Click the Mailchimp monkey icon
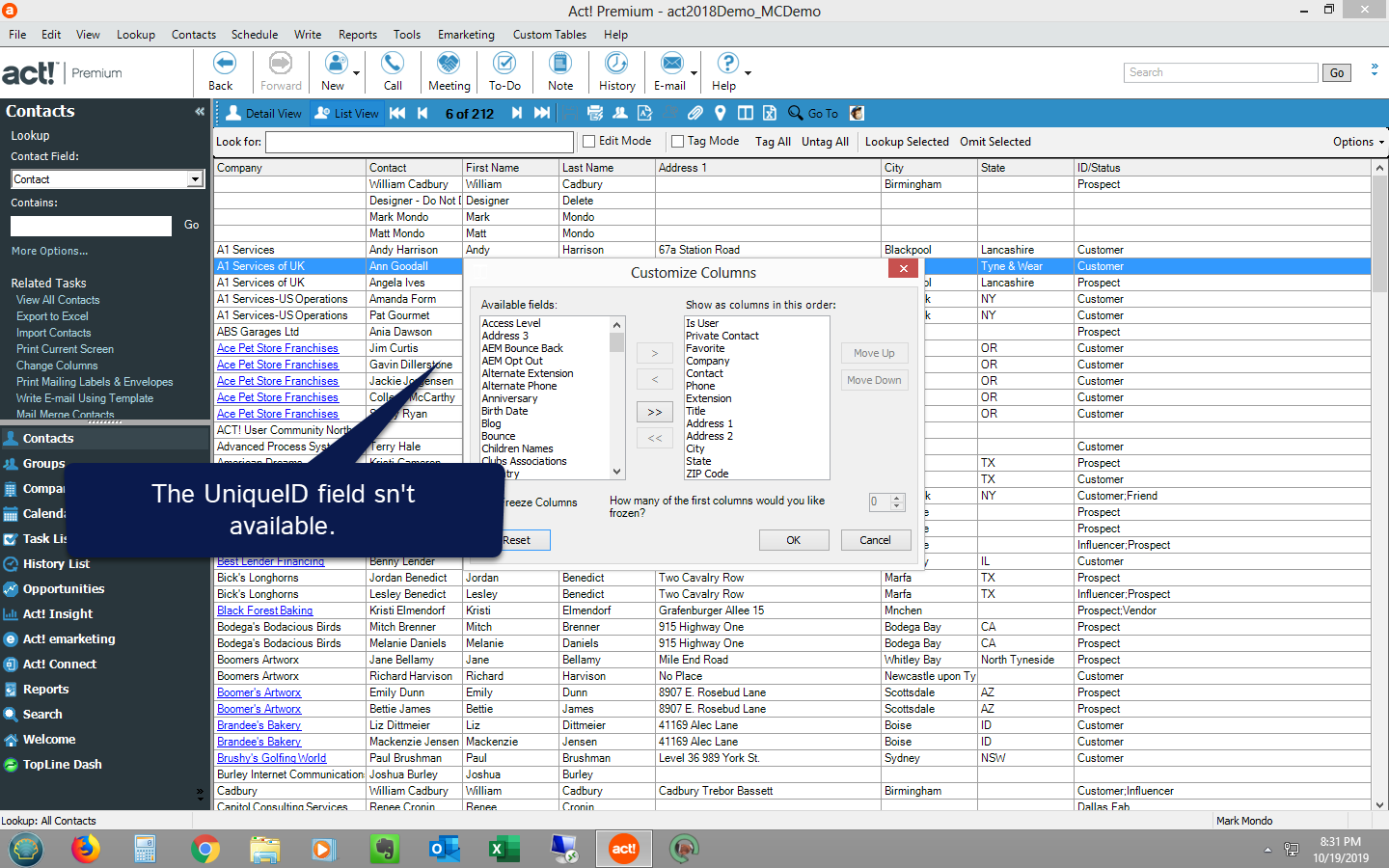This screenshot has width=1389, height=868. (857, 113)
